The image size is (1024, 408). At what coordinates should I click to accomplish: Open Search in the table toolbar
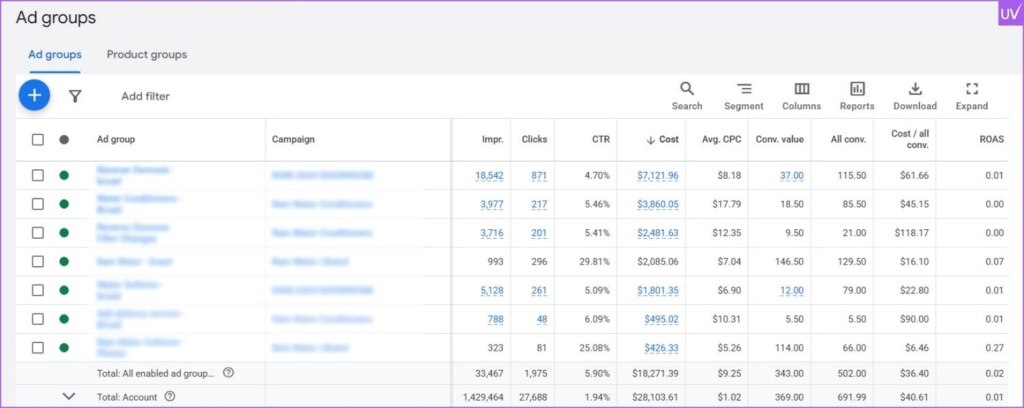tap(687, 96)
